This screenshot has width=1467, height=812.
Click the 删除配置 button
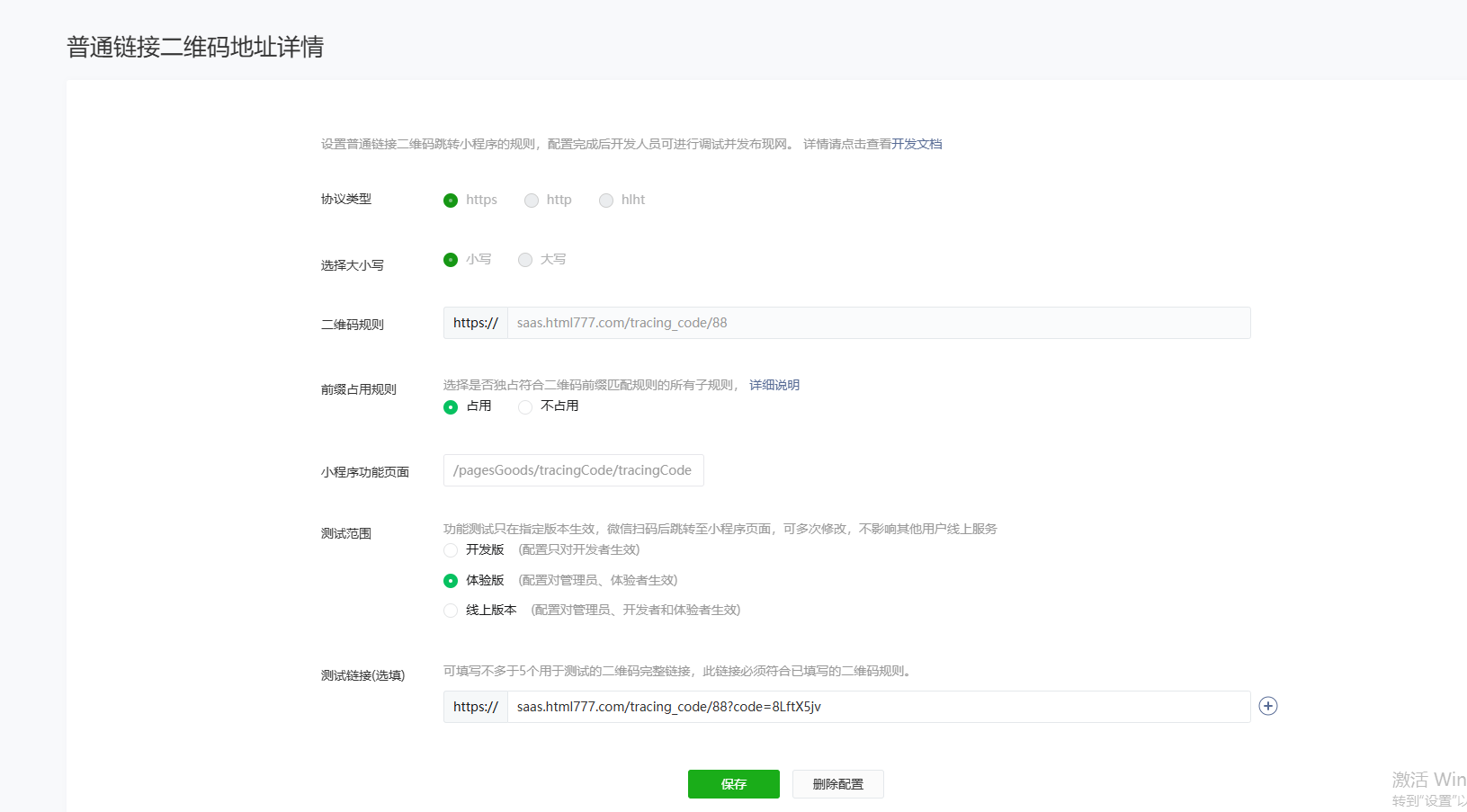[837, 784]
